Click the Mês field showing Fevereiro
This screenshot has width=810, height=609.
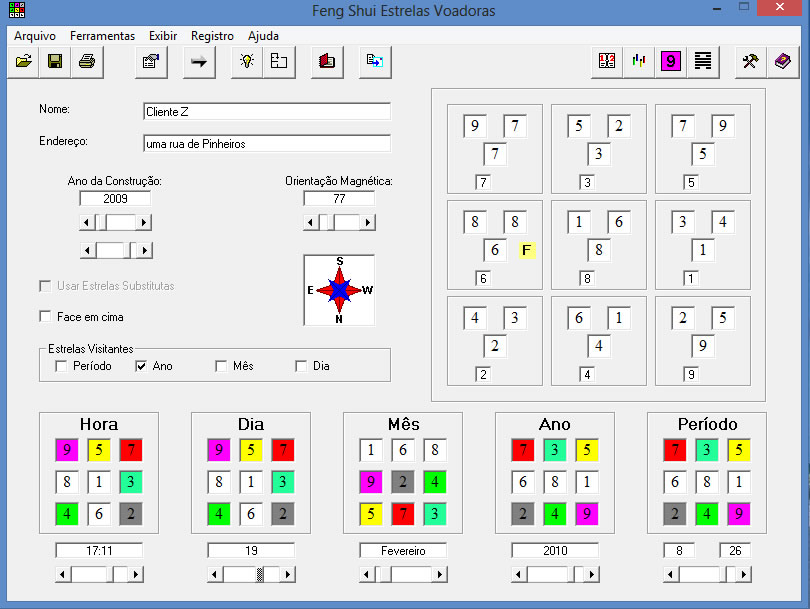click(403, 551)
